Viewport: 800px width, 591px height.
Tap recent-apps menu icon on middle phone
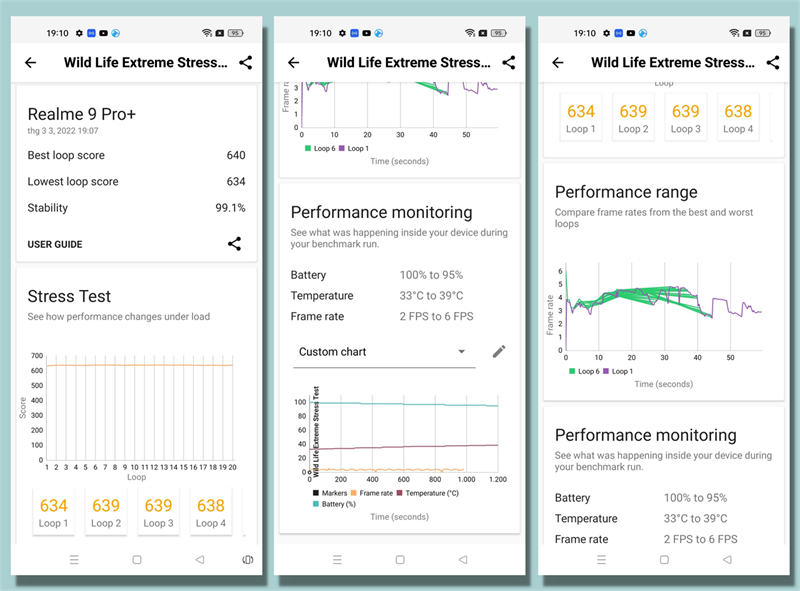337,560
